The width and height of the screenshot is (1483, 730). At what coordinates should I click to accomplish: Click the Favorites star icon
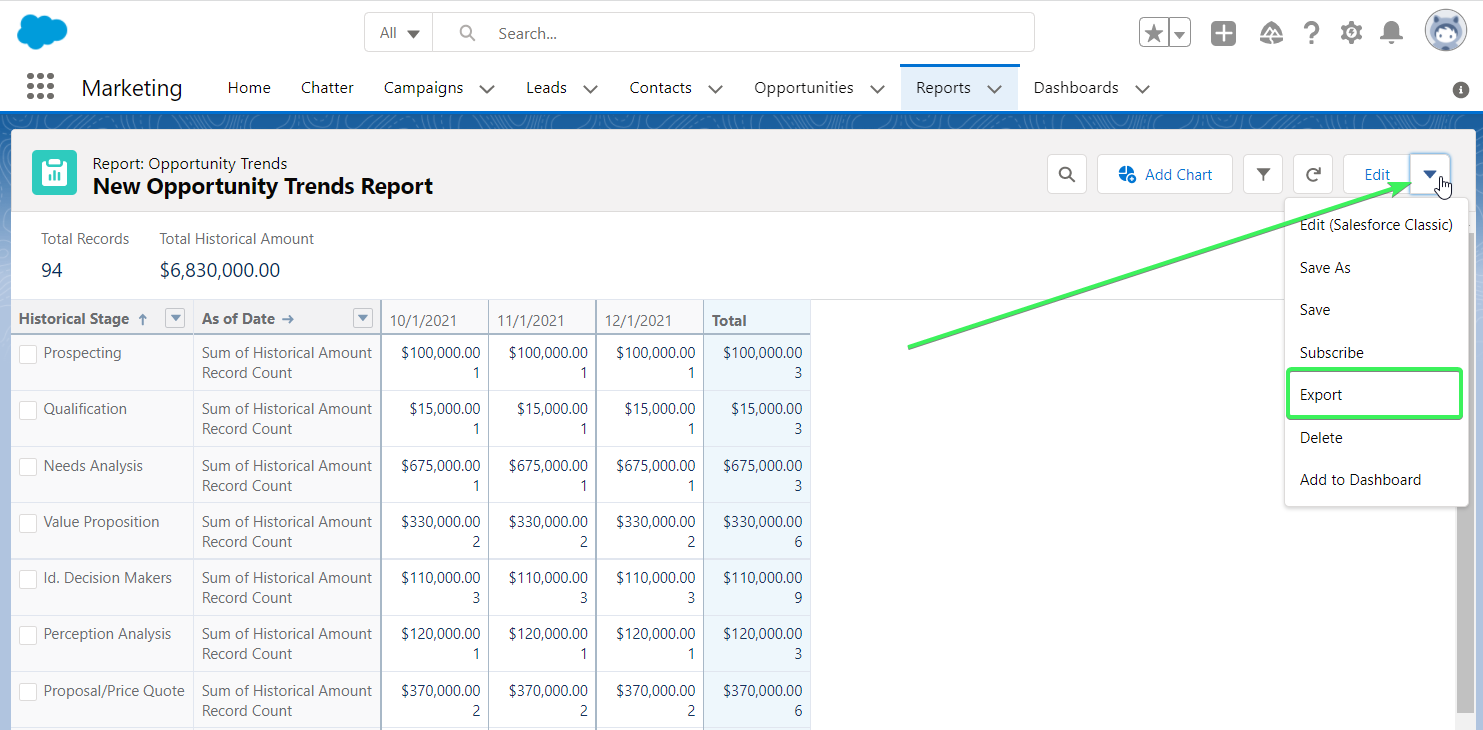(1153, 33)
